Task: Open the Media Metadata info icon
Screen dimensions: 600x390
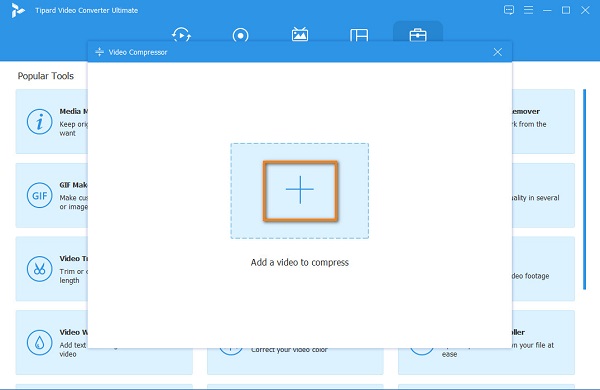Action: 39,122
